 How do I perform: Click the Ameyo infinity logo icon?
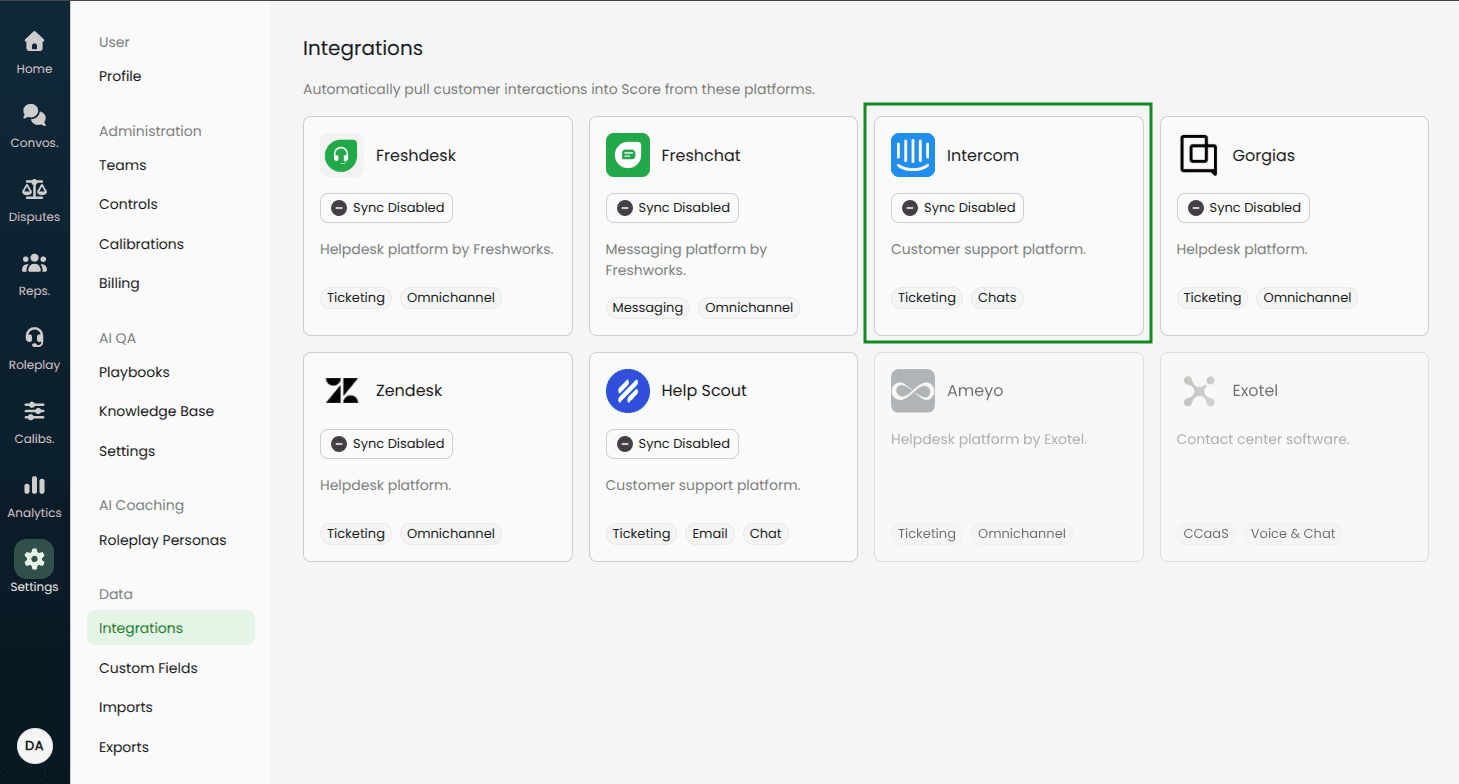click(913, 390)
